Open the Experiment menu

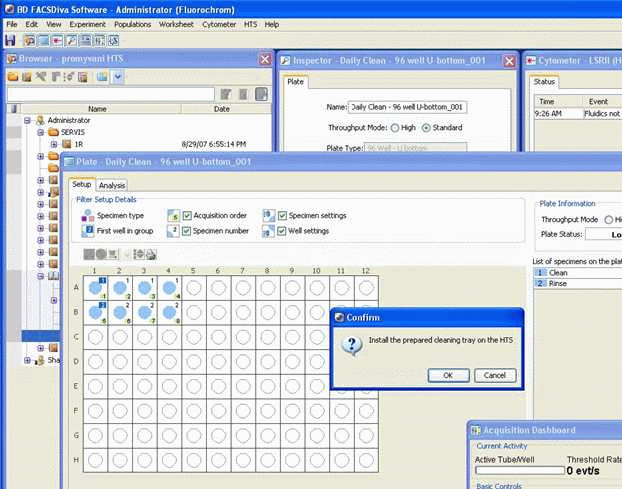click(87, 25)
